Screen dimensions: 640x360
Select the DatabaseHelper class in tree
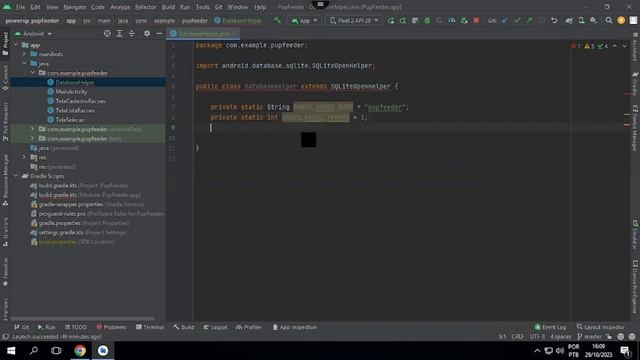point(75,82)
